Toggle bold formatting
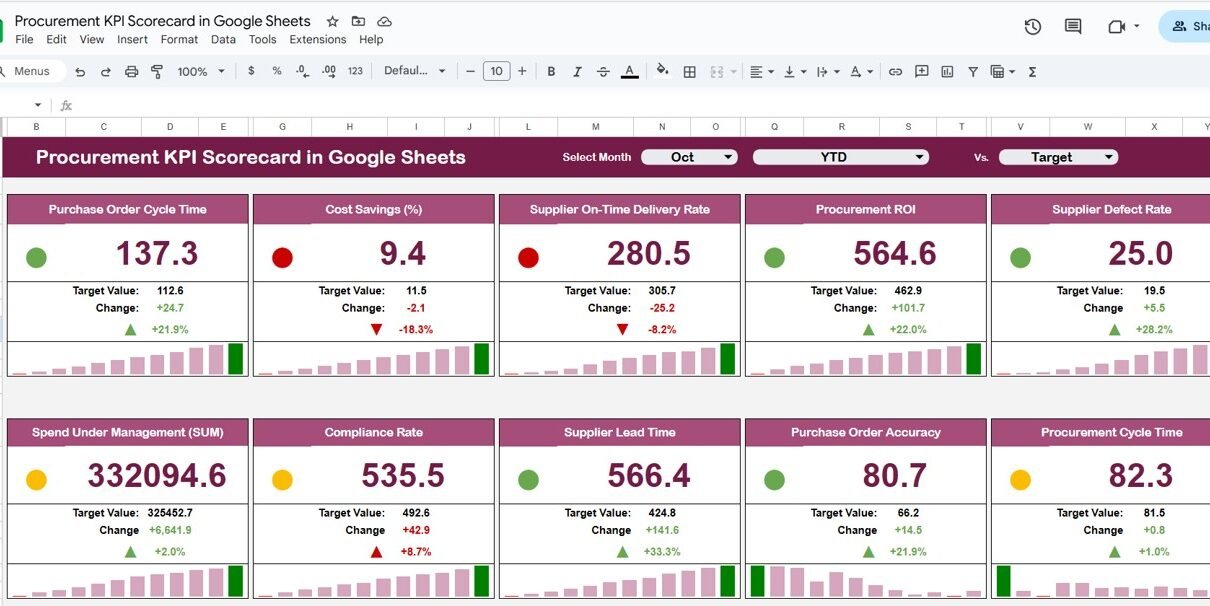 [550, 72]
